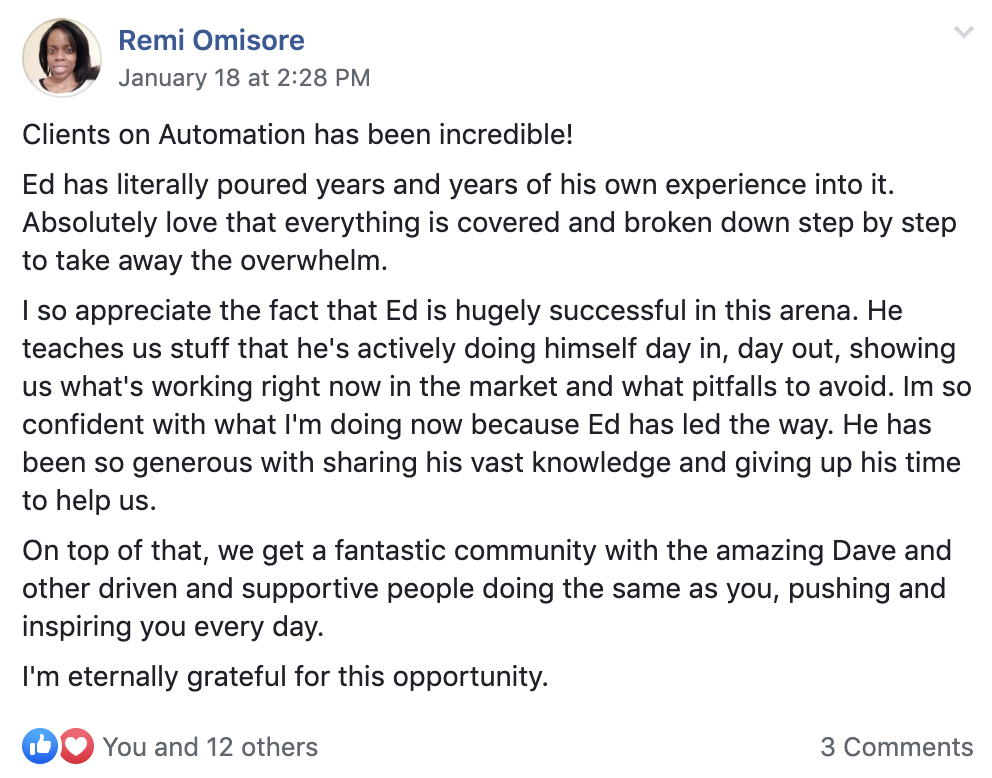Viewport: 992px width, 778px height.
Task: Open the post options chevron menu
Action: (963, 33)
